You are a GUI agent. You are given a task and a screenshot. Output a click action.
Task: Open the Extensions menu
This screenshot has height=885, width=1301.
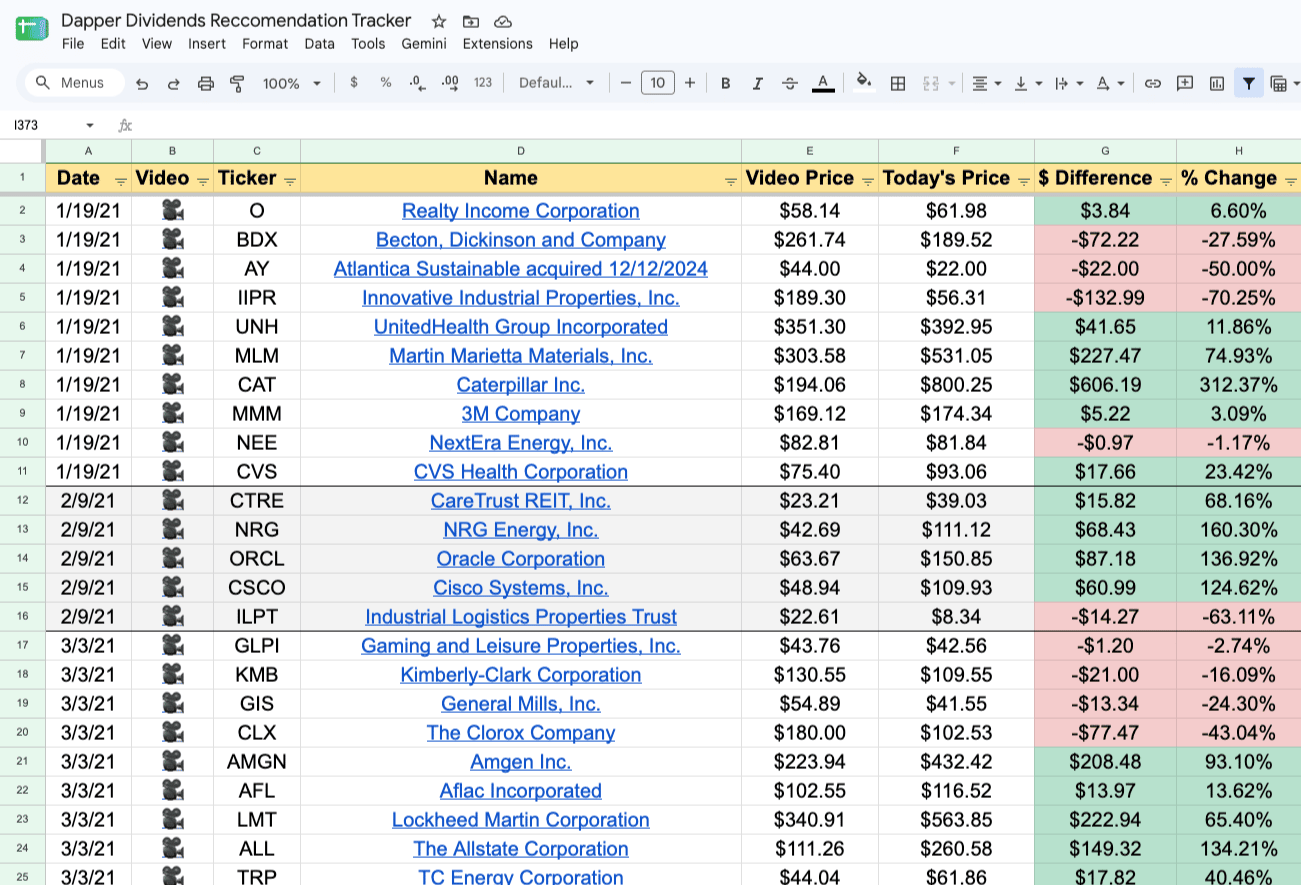[497, 44]
